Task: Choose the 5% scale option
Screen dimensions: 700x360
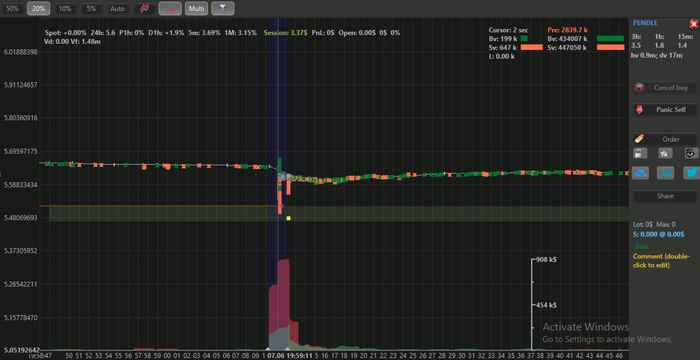Action: [x=91, y=8]
